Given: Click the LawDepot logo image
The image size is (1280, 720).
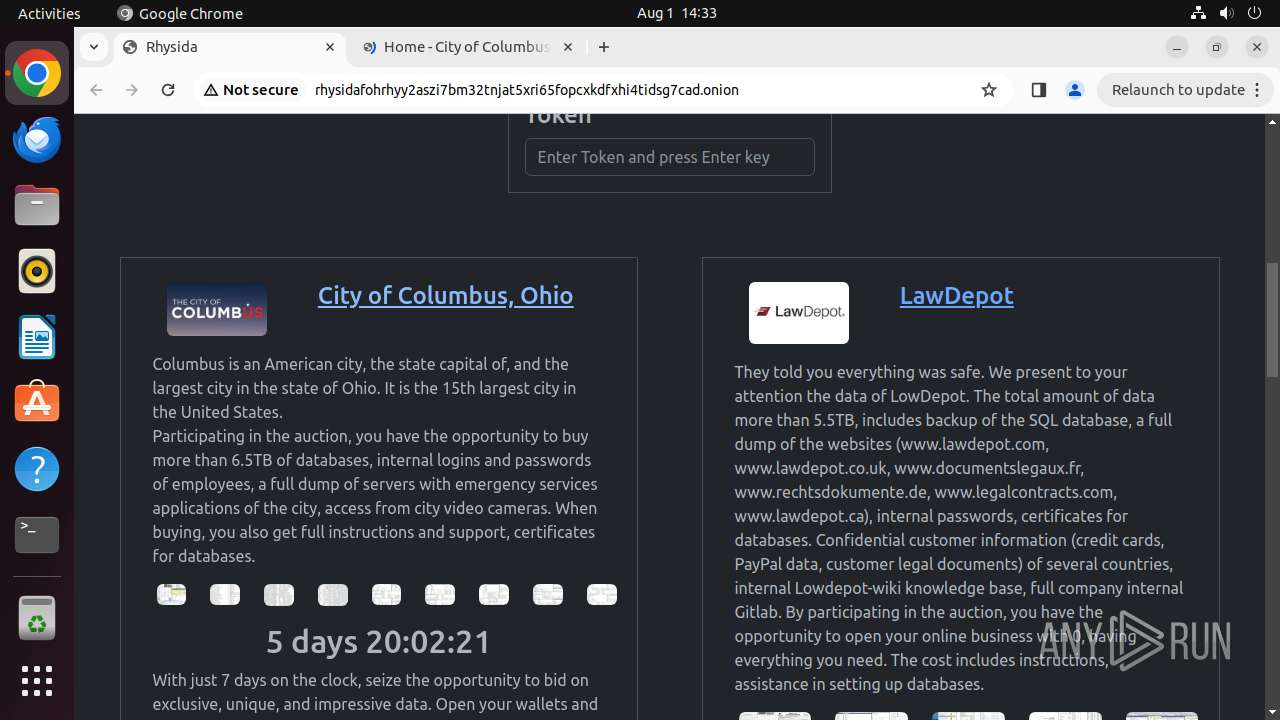Looking at the screenshot, I should click(799, 313).
